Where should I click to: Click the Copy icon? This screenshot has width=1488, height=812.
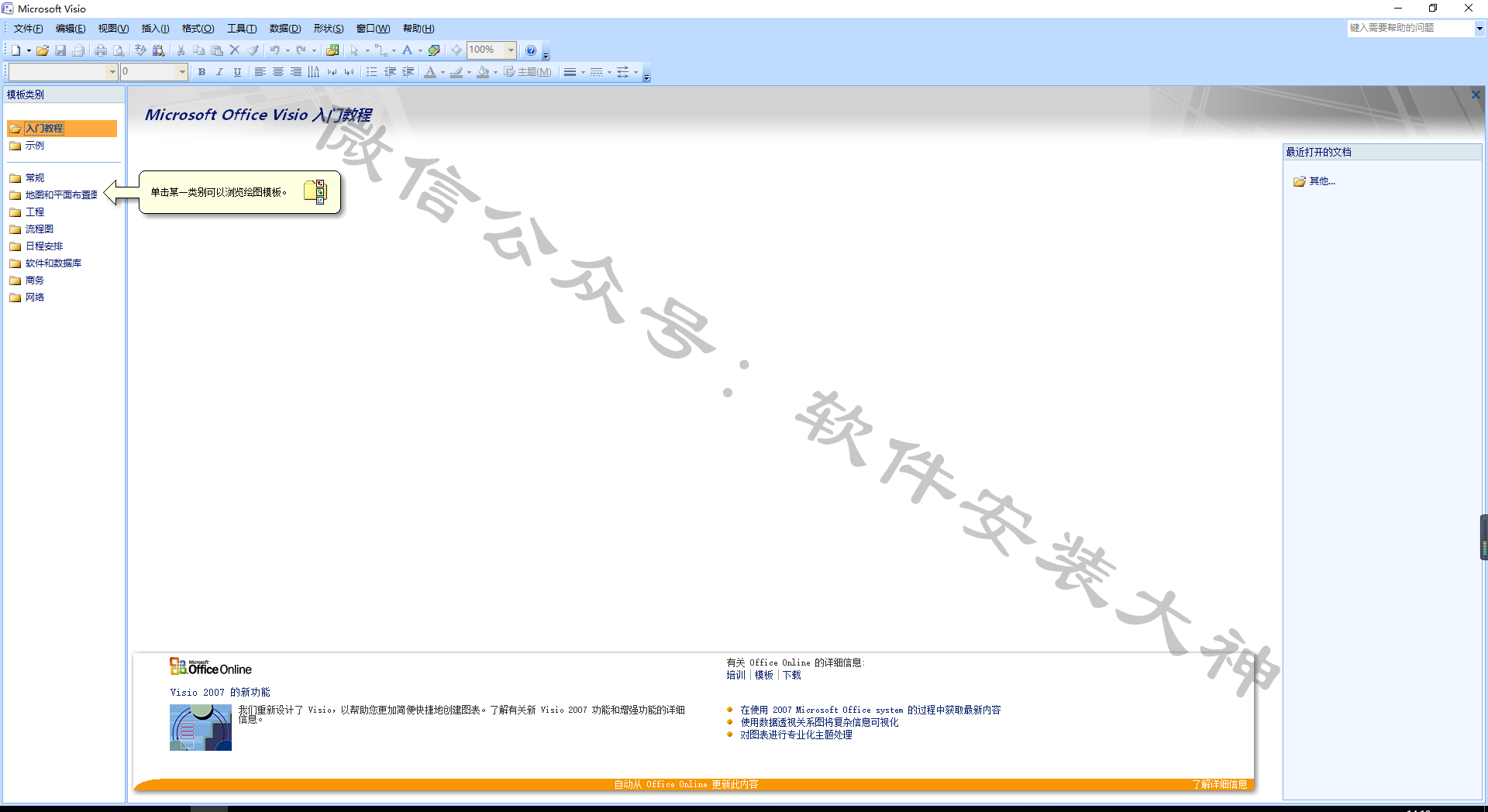click(198, 50)
